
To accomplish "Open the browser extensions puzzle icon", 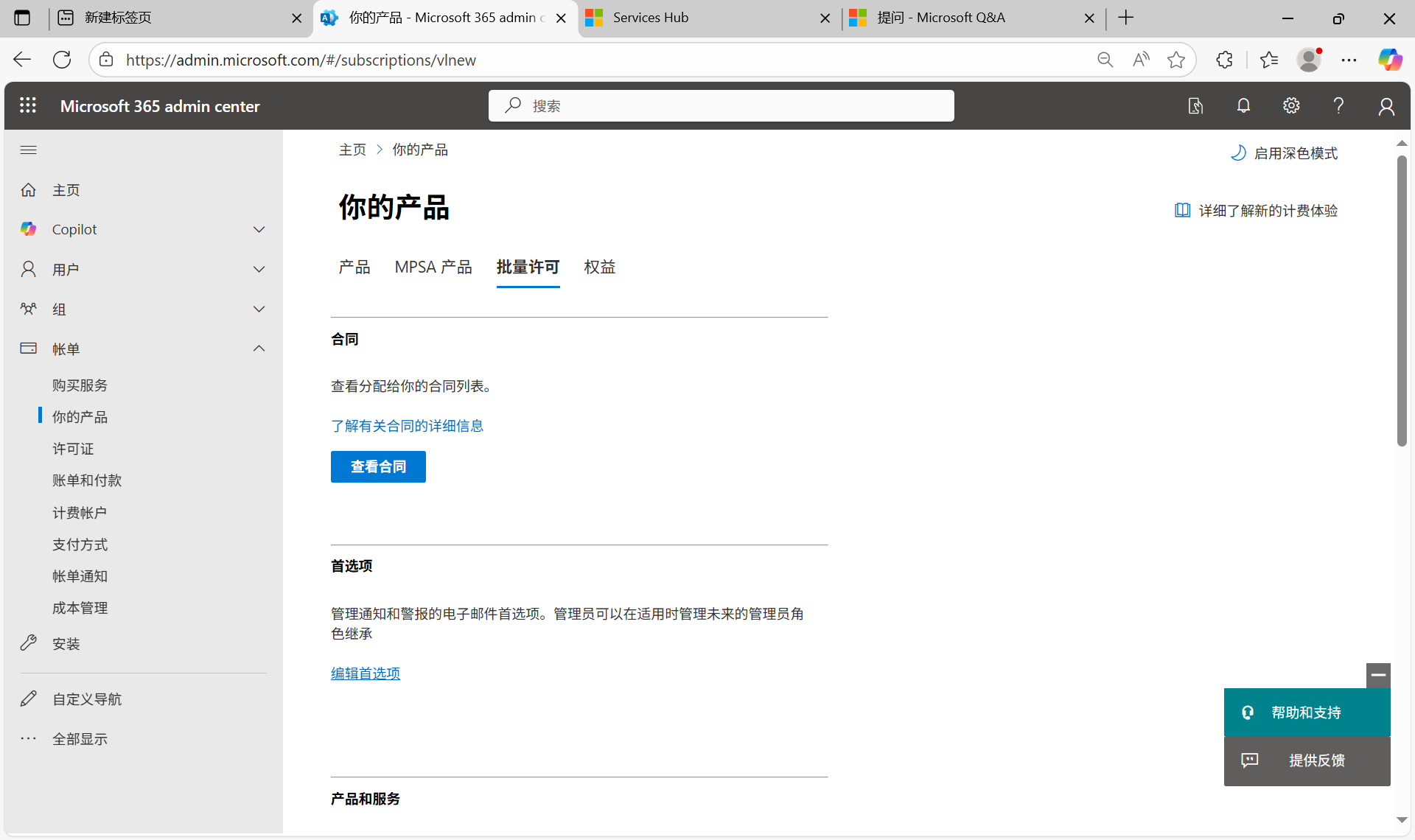I will pyautogui.click(x=1224, y=60).
